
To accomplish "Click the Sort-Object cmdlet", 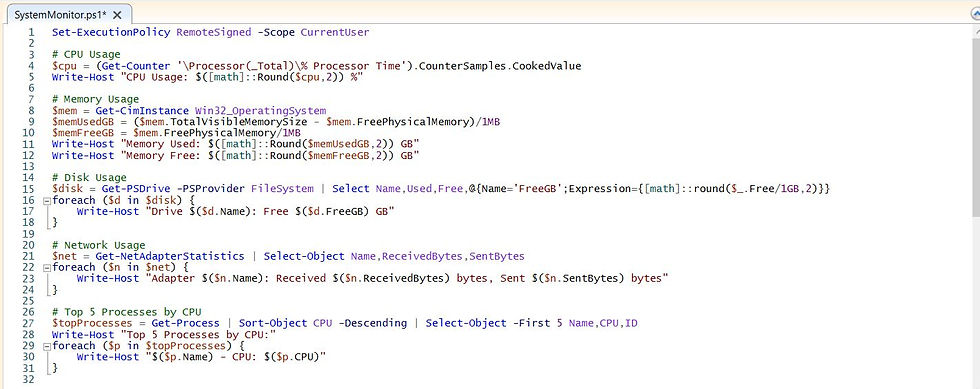I will (x=272, y=323).
